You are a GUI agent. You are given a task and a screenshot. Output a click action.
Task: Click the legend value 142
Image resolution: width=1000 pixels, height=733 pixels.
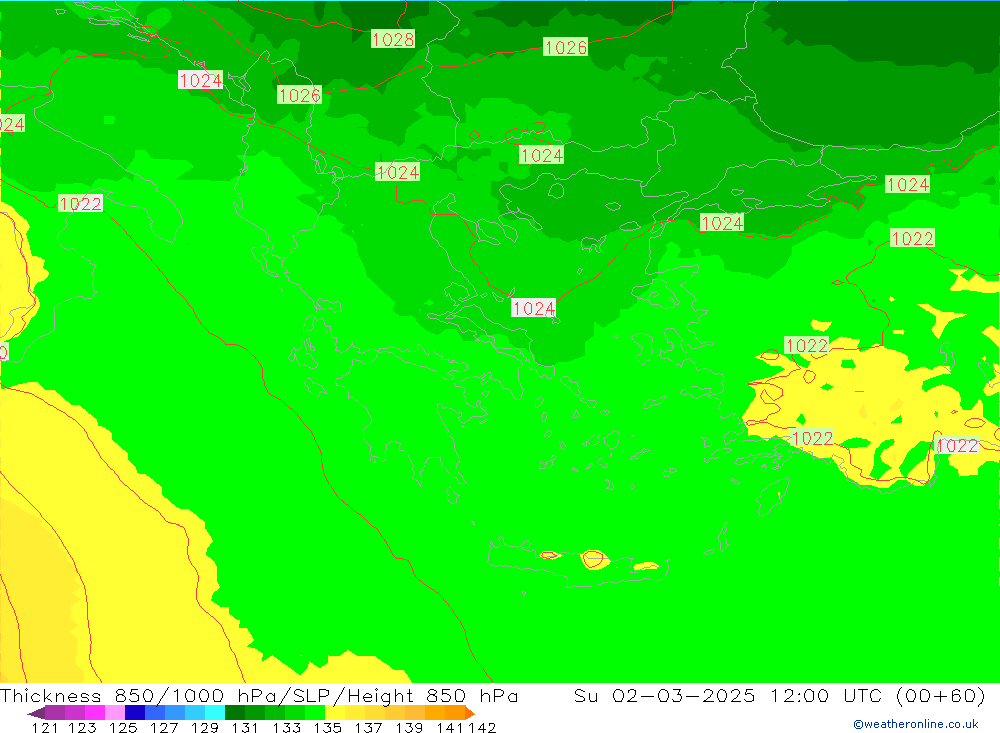tap(482, 727)
